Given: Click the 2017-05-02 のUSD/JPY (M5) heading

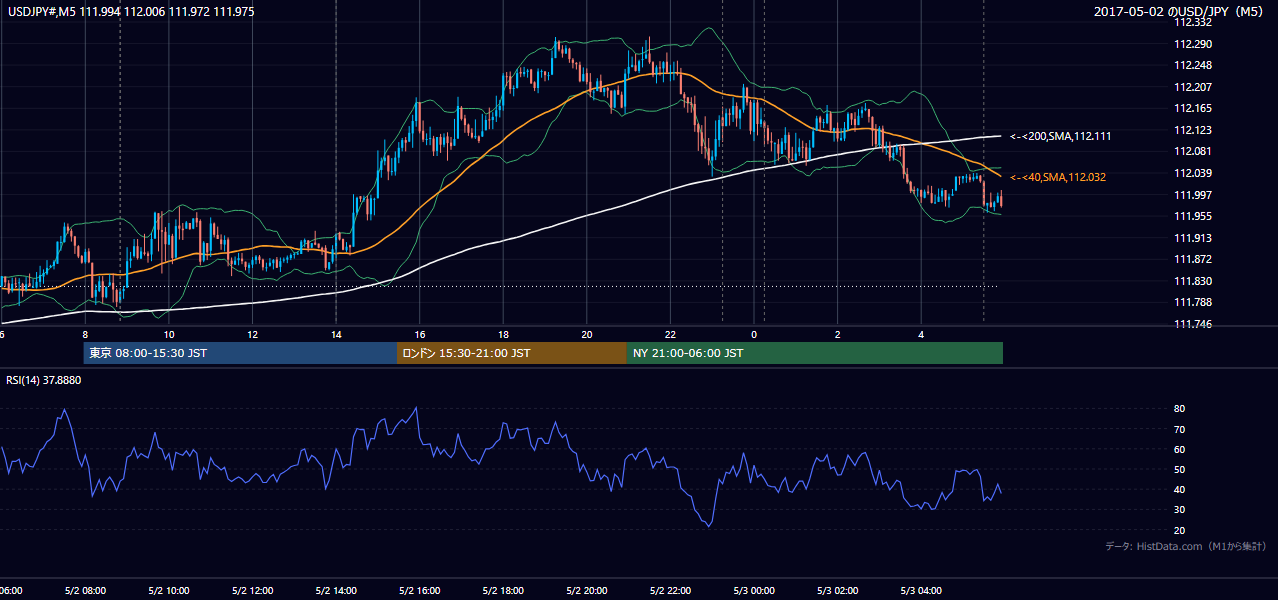Looking at the screenshot, I should tap(1179, 12).
